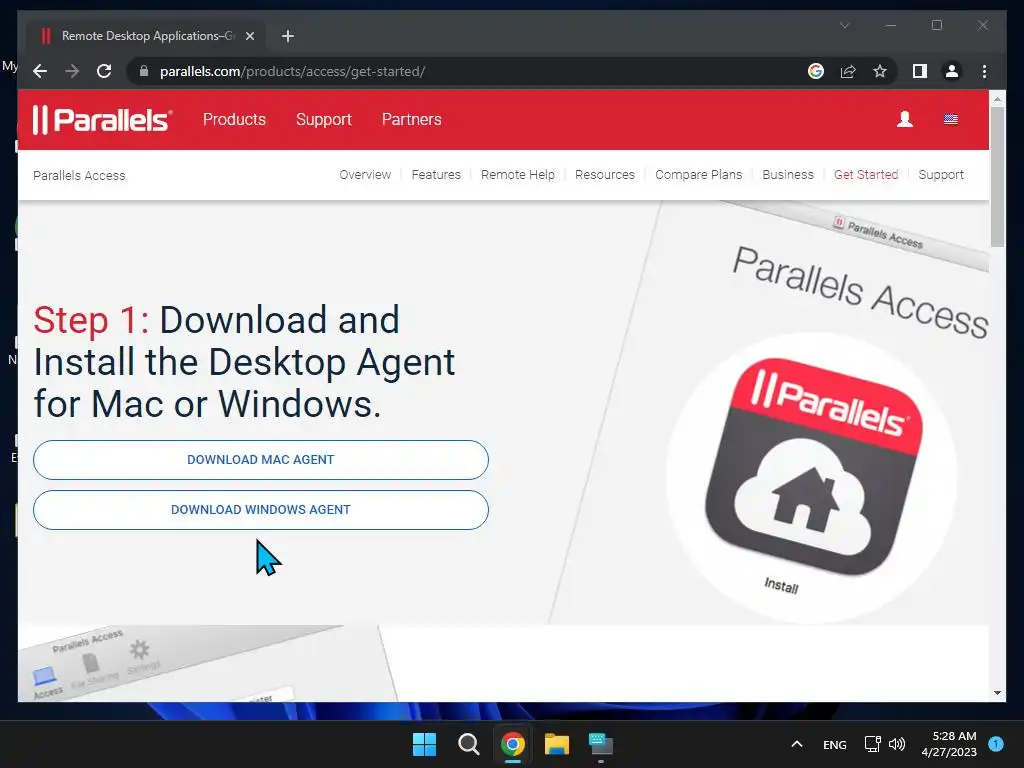The image size is (1024, 768).
Task: View site security lock info
Action: click(144, 71)
